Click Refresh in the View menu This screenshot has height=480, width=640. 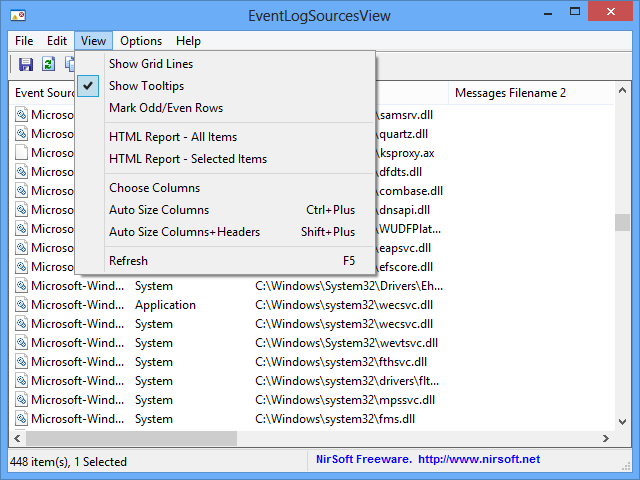(225, 261)
